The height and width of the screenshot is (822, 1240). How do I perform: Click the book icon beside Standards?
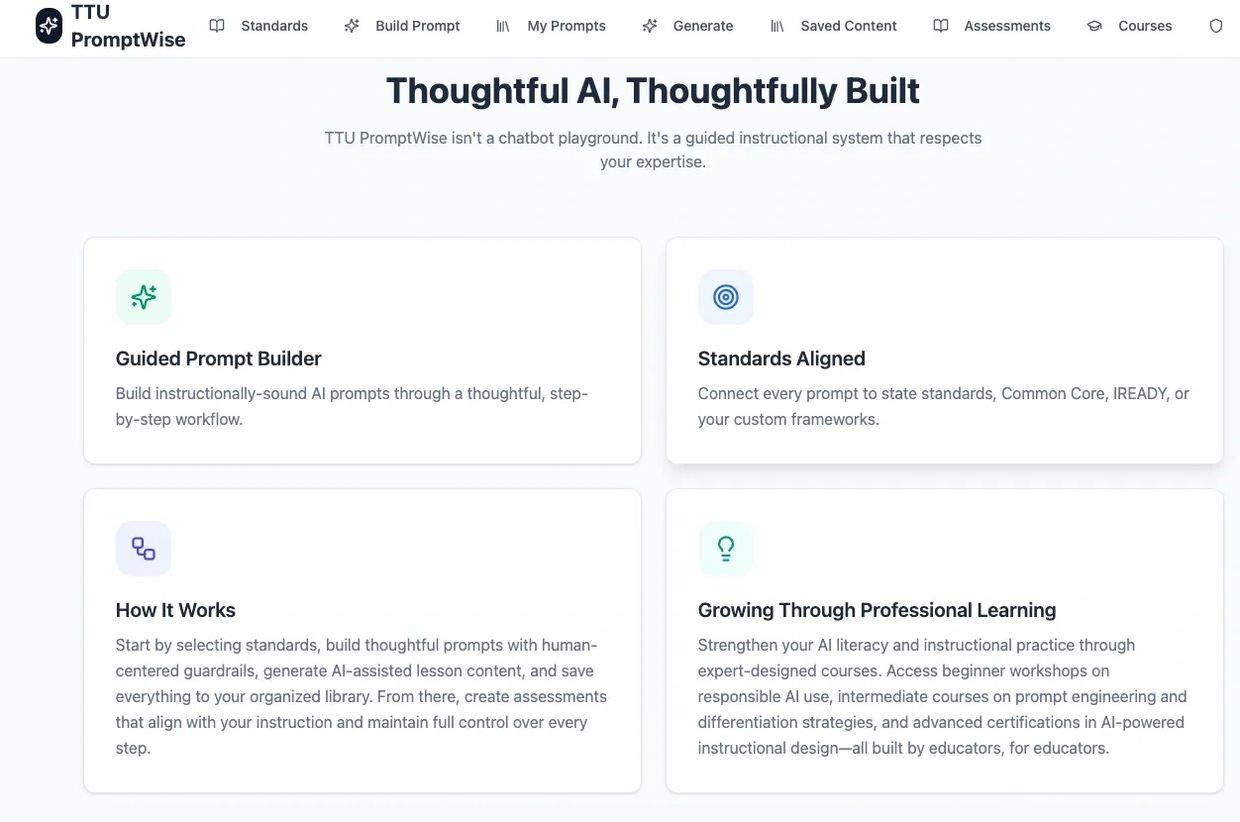point(217,26)
